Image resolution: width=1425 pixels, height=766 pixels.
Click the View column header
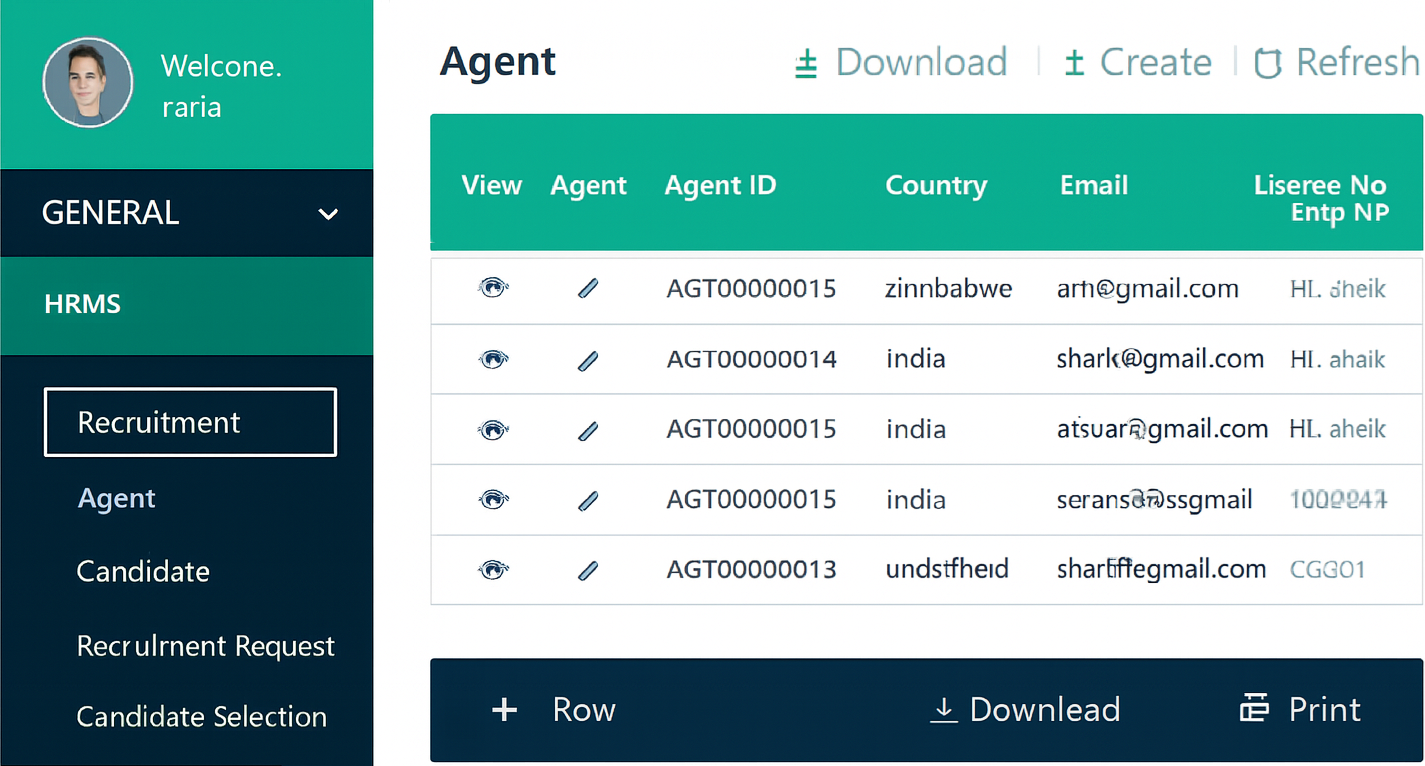tap(492, 185)
